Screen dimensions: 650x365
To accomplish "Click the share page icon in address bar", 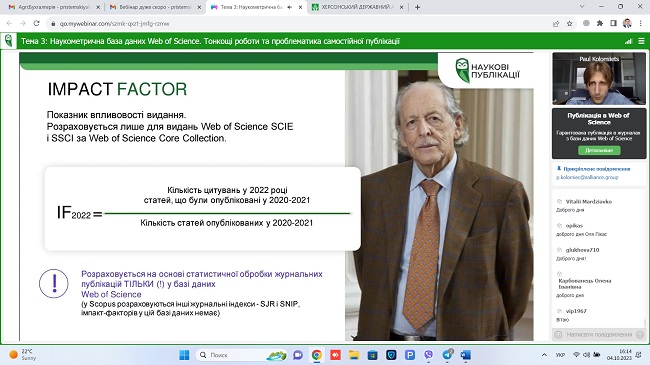I will 556,24.
